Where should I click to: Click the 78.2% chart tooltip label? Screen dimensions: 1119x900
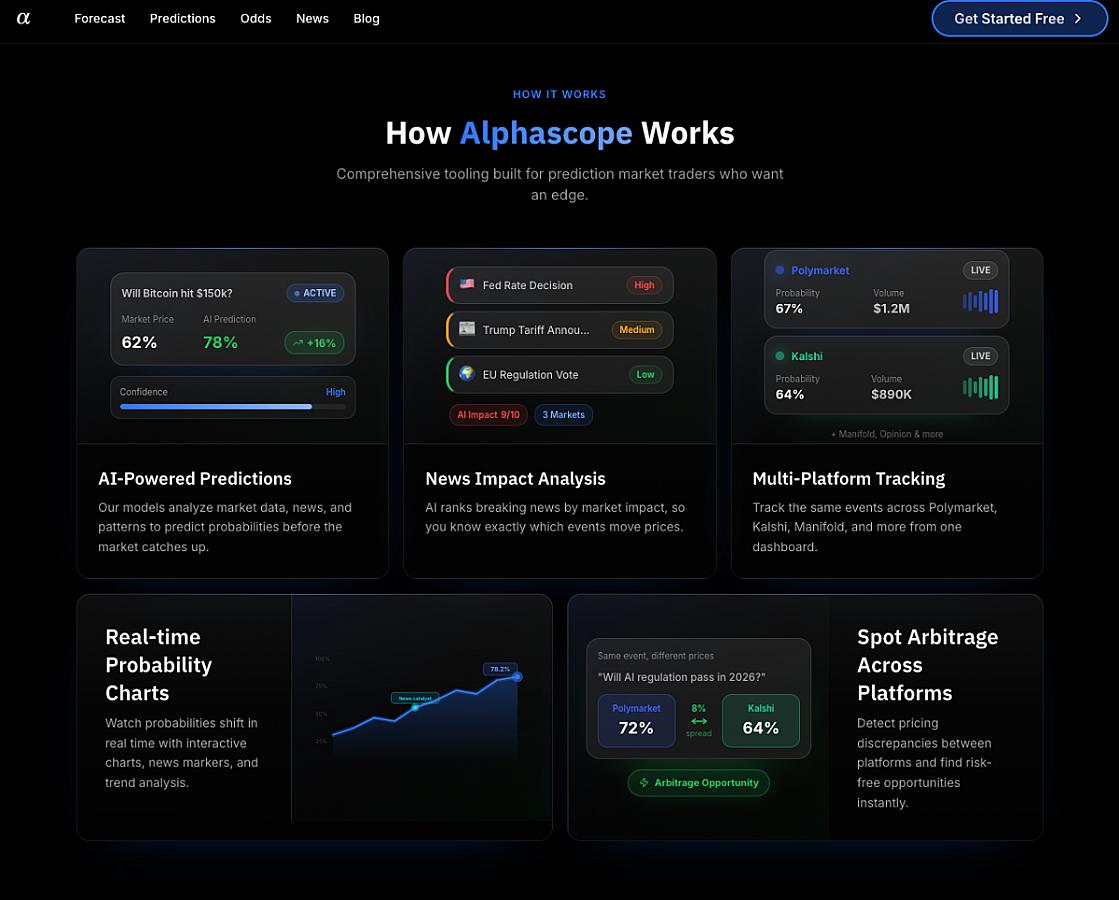500,669
